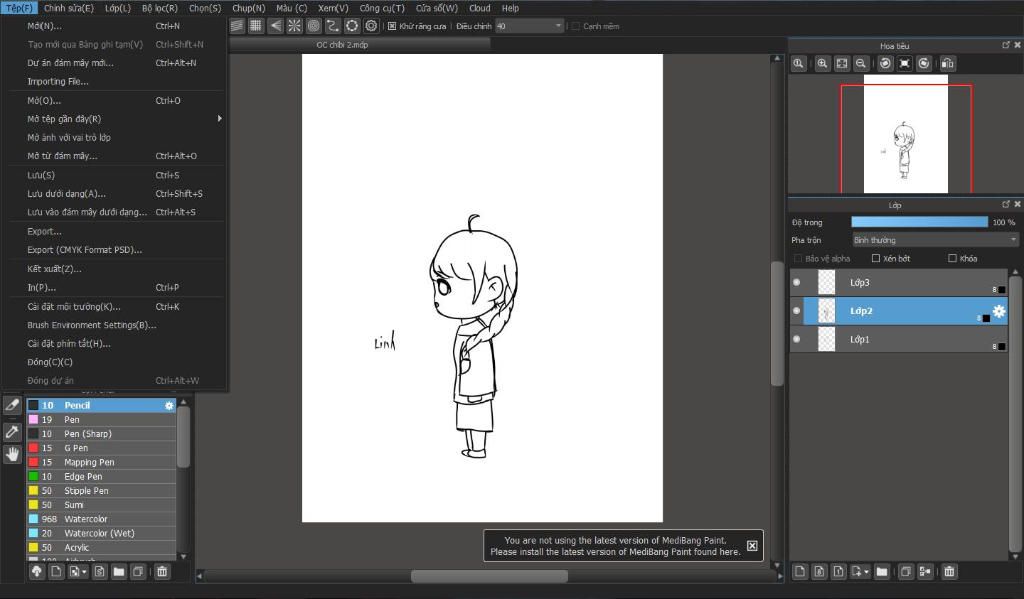Adjust the Độ trong opacity slider
This screenshot has width=1024, height=599.
[x=920, y=222]
